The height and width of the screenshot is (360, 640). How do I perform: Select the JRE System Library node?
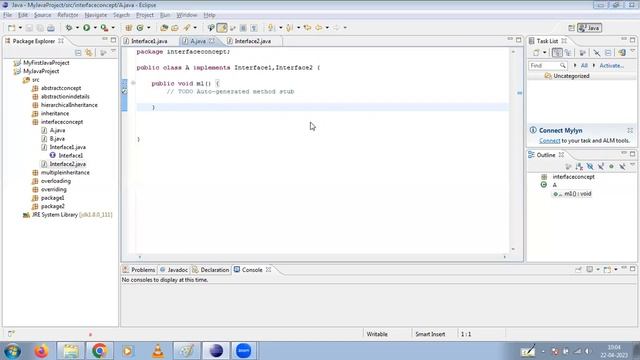(x=68, y=215)
